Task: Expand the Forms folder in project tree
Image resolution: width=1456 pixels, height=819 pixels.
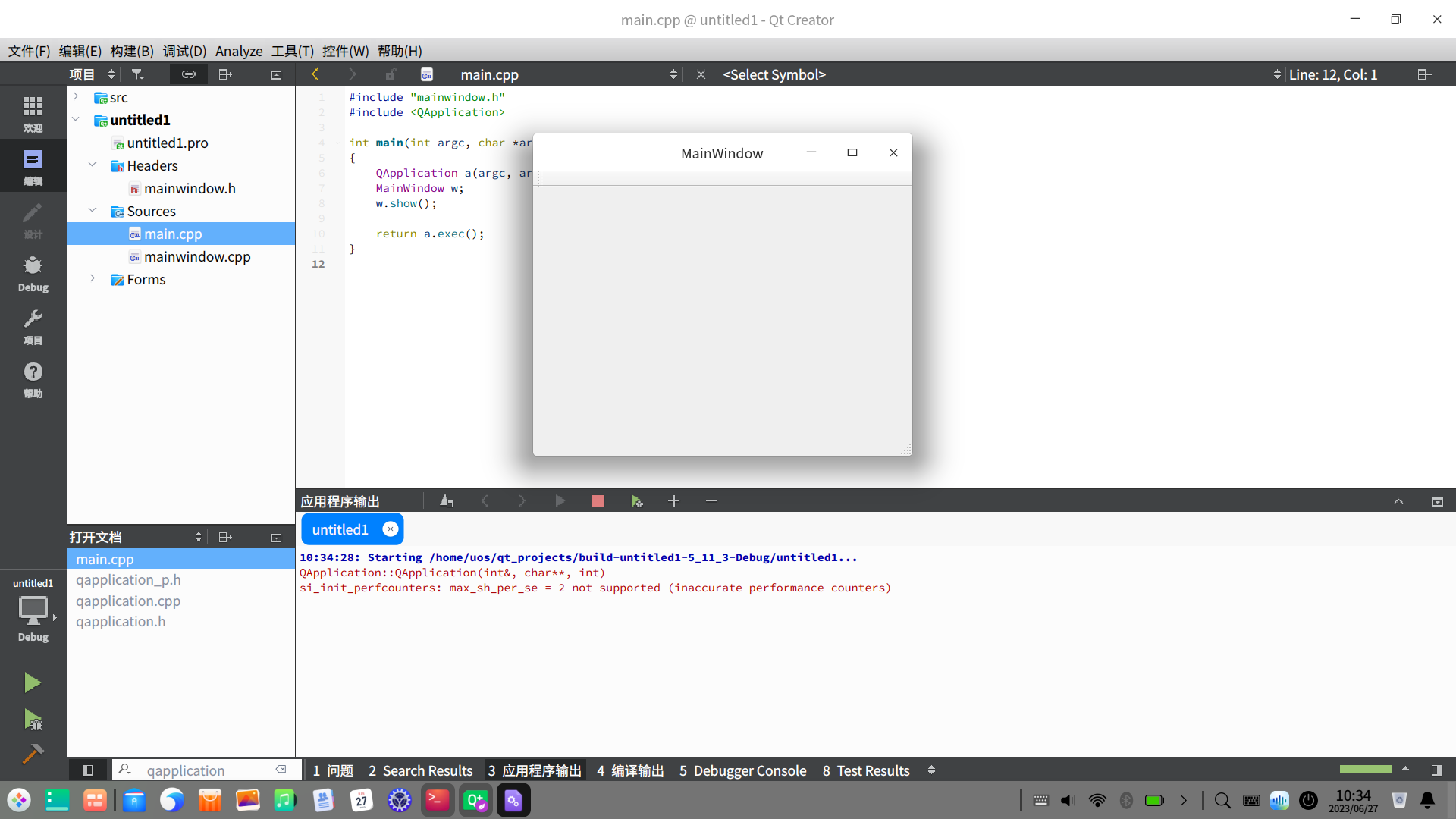Action: [x=93, y=279]
